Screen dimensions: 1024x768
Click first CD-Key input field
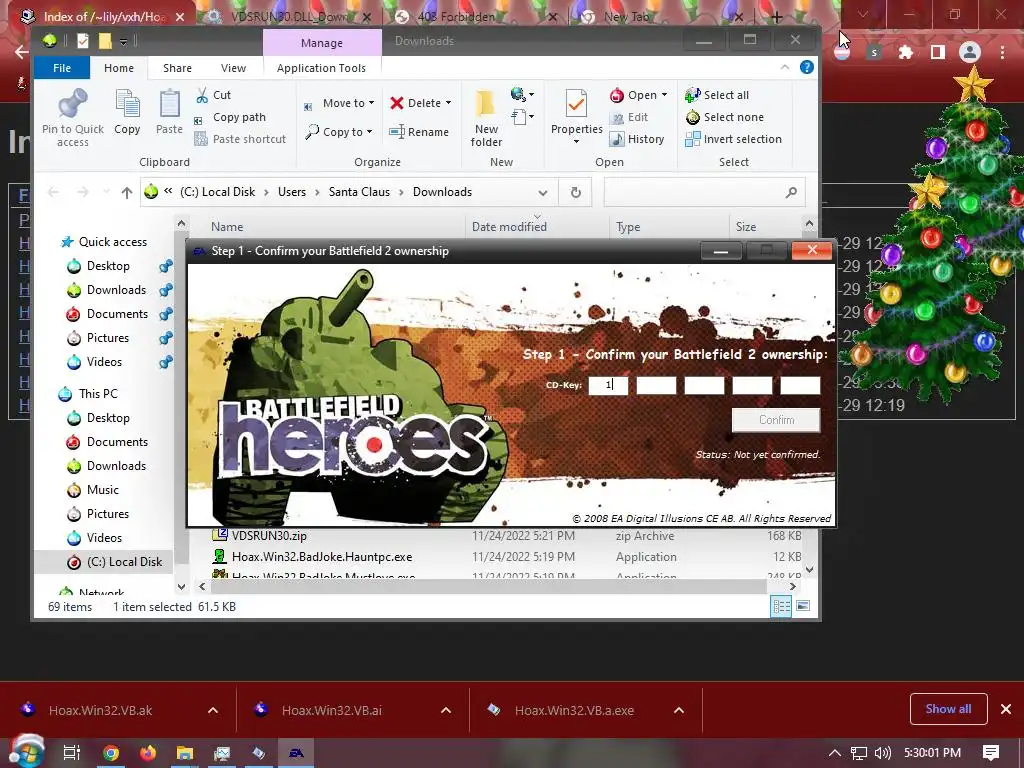point(608,385)
